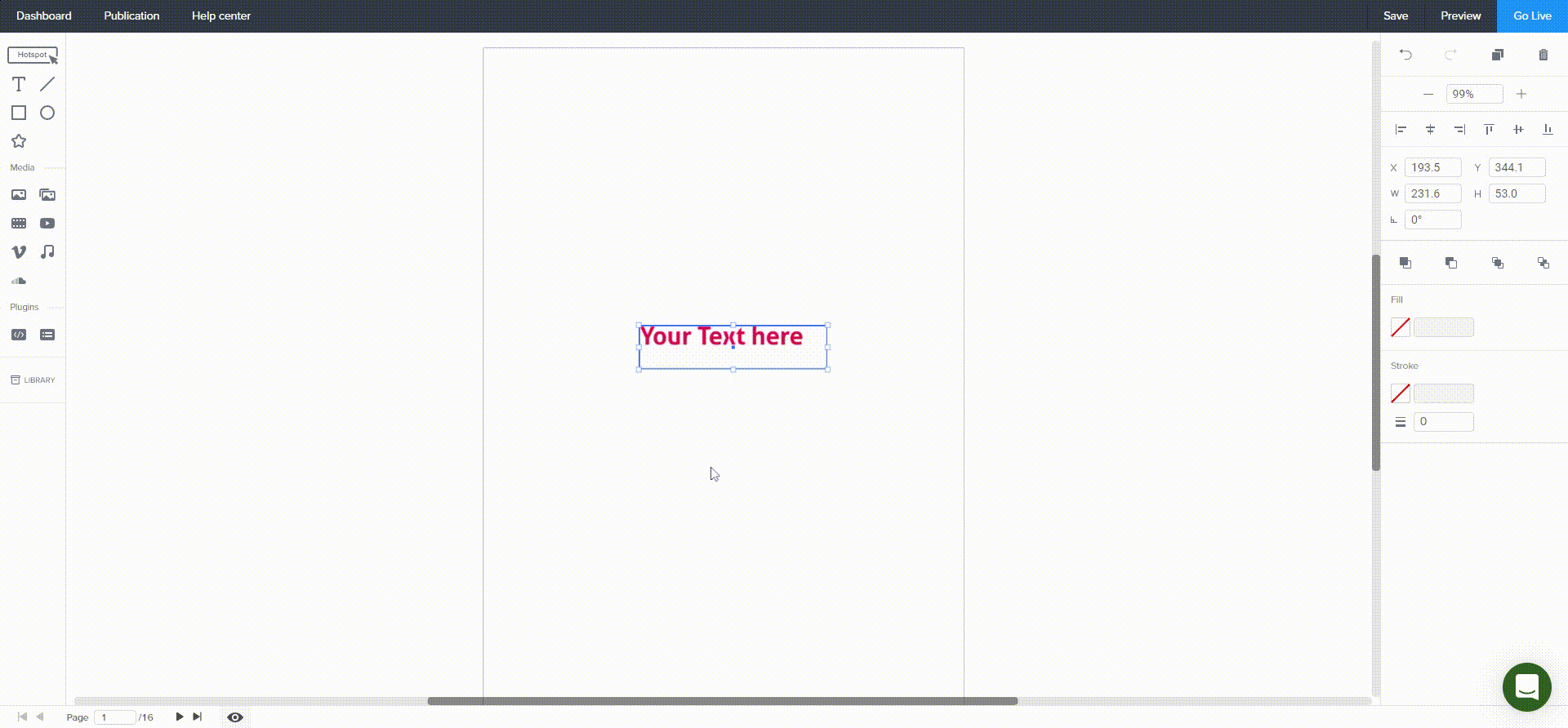Select the Text tool
This screenshot has height=728, width=1568.
pos(19,84)
